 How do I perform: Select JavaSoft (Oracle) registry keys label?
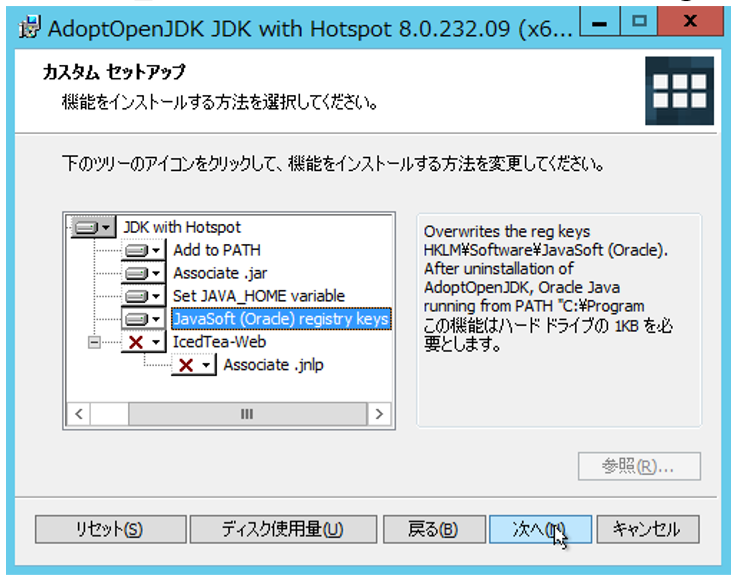pos(281,319)
